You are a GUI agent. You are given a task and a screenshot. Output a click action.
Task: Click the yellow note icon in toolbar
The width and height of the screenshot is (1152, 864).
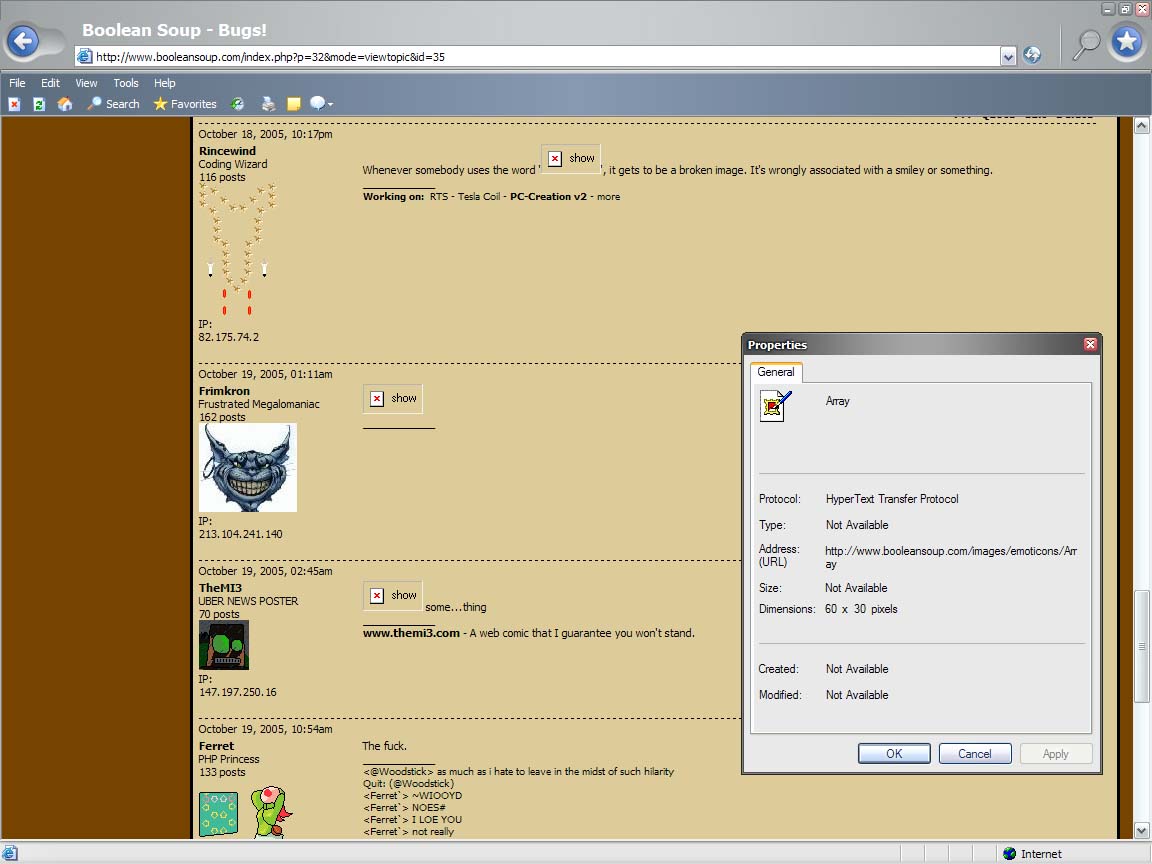pos(294,104)
